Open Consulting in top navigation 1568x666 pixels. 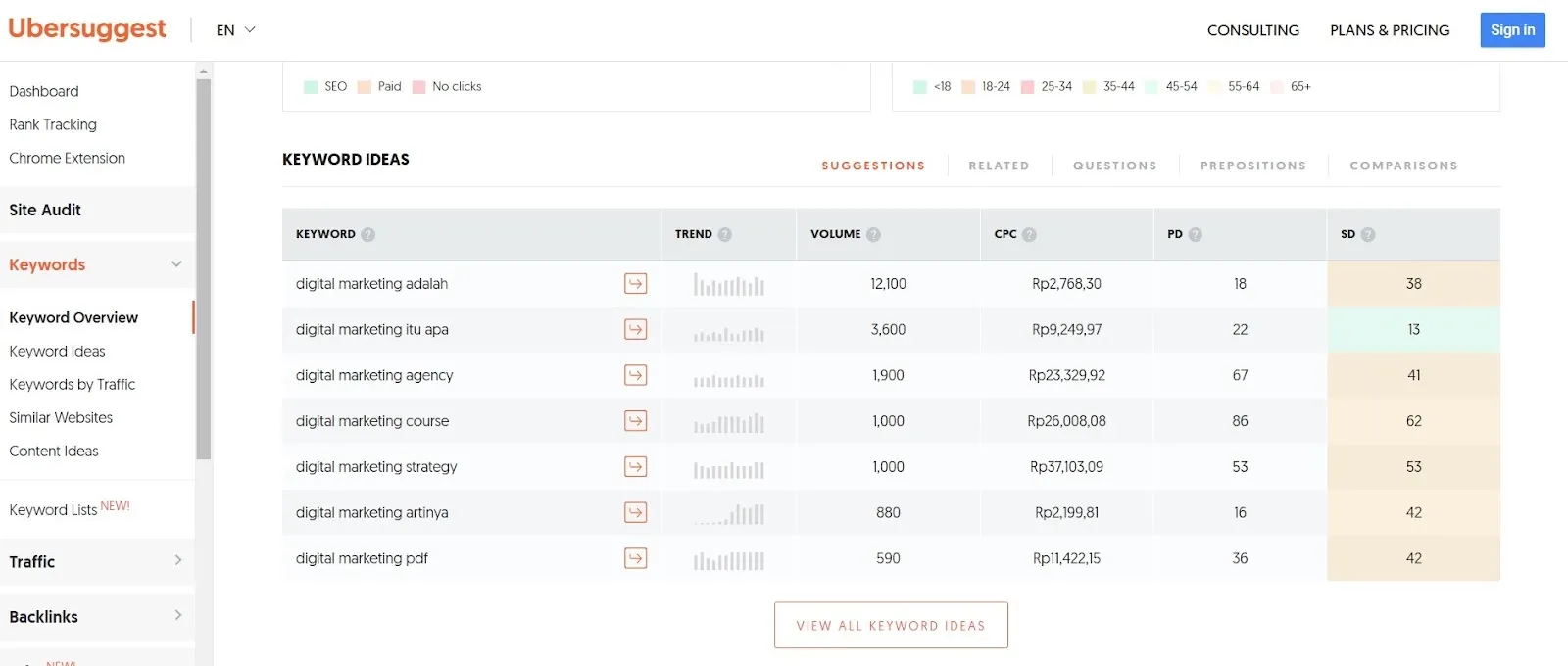click(1253, 30)
